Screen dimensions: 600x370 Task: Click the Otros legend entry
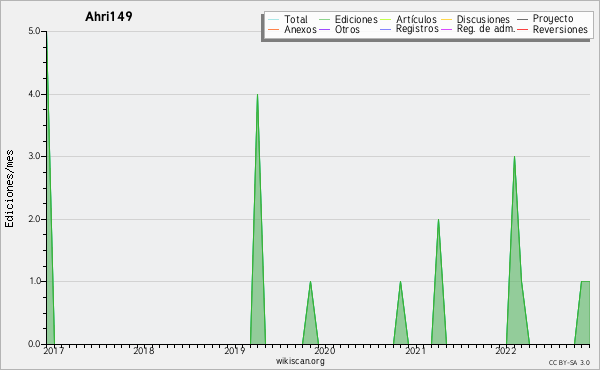(x=339, y=29)
